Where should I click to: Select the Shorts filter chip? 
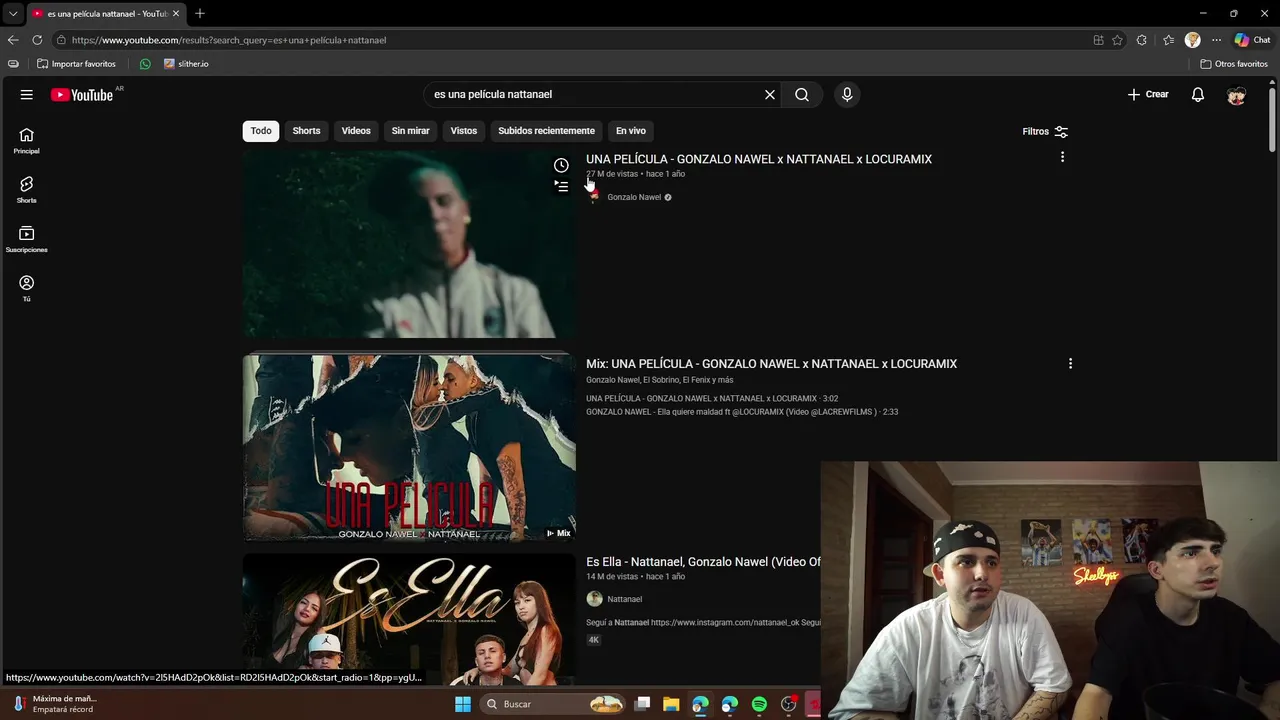point(306,131)
